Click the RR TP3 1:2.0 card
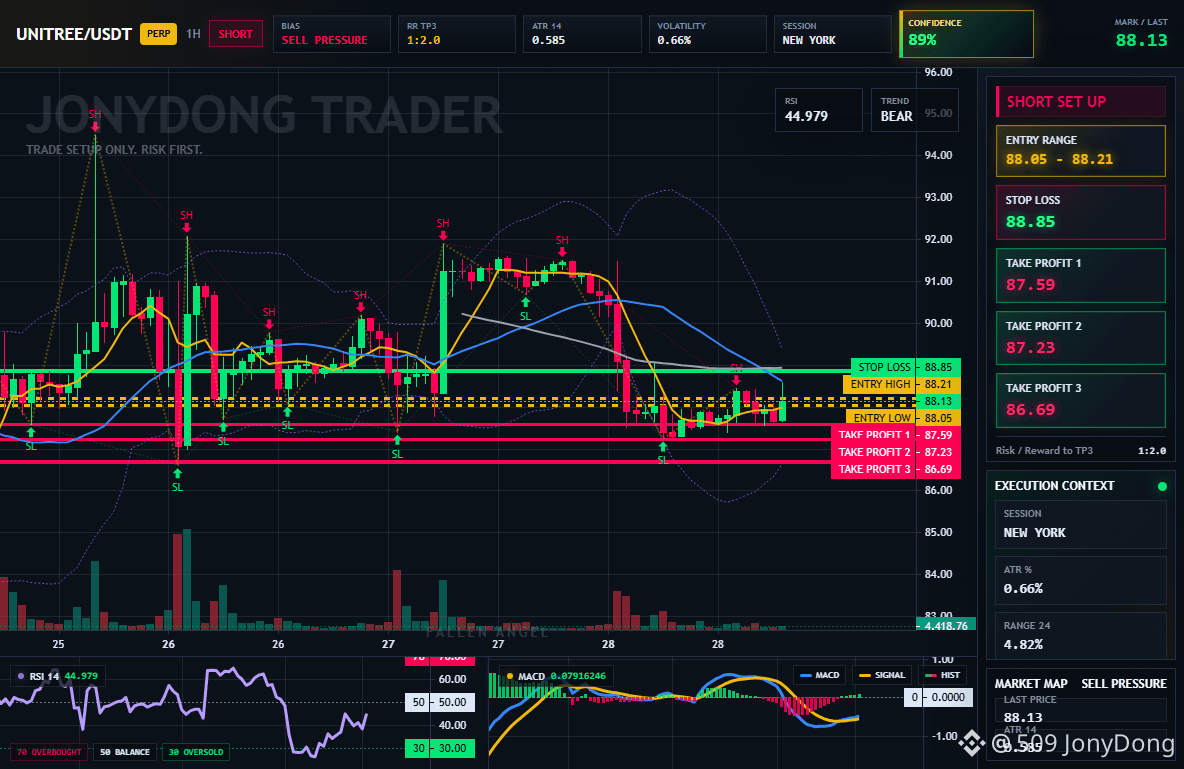 pos(457,34)
